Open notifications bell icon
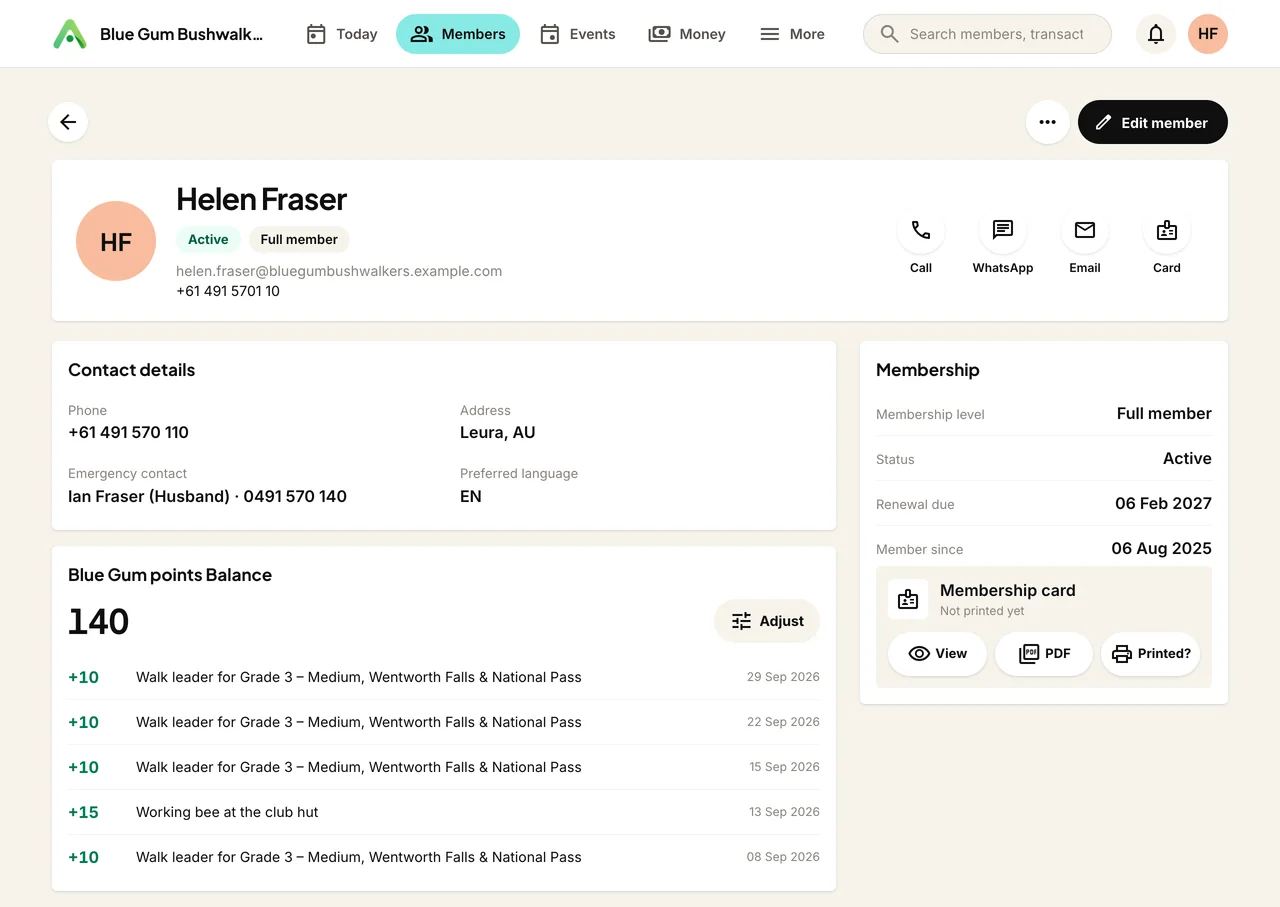1280x907 pixels. (x=1156, y=34)
